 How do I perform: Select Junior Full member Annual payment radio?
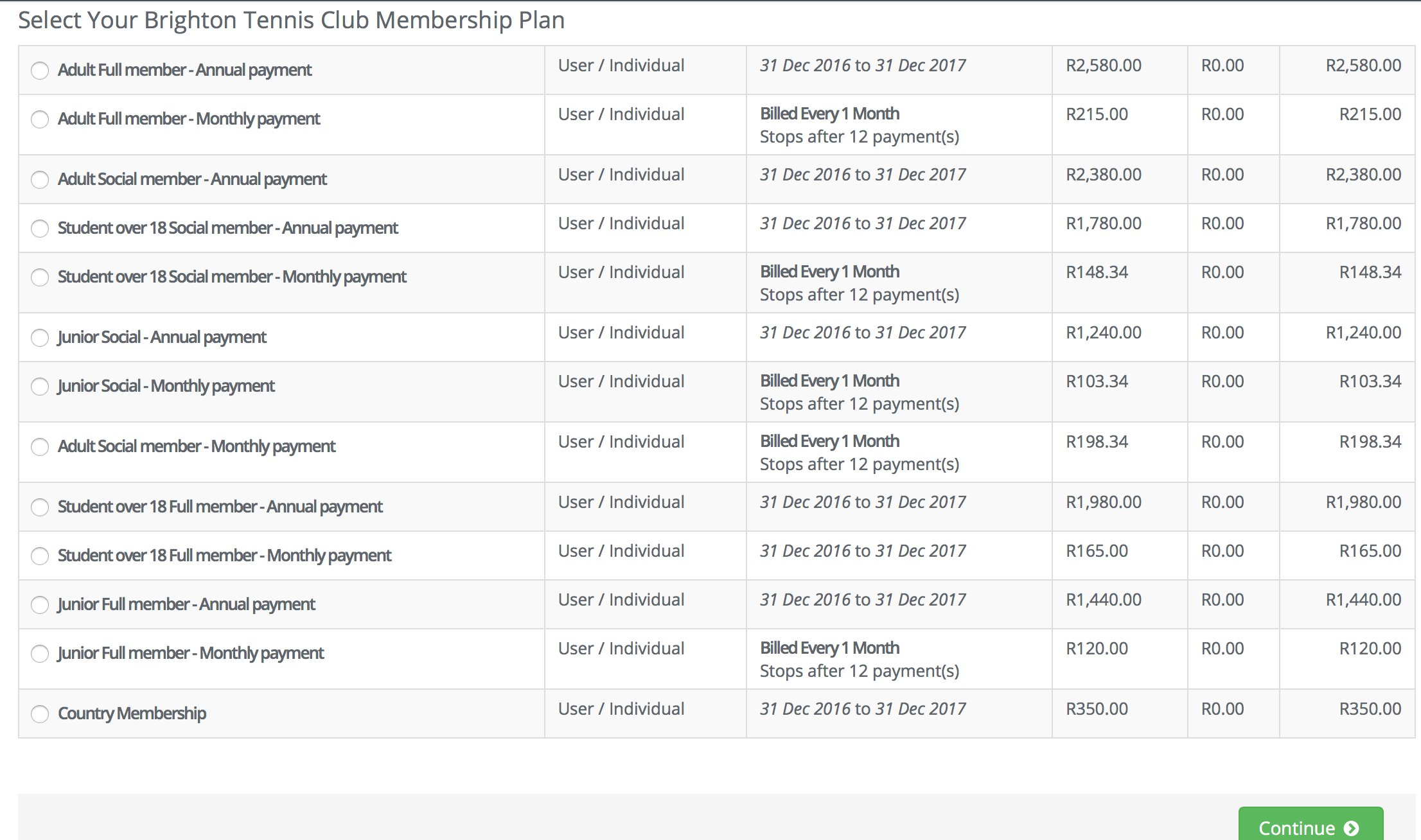point(40,604)
